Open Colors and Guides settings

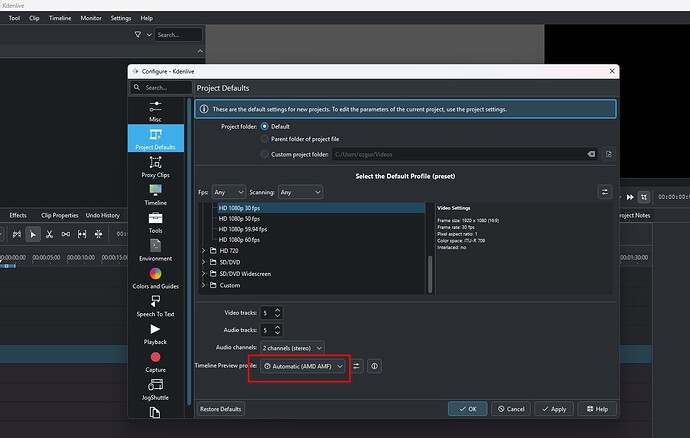(155, 278)
